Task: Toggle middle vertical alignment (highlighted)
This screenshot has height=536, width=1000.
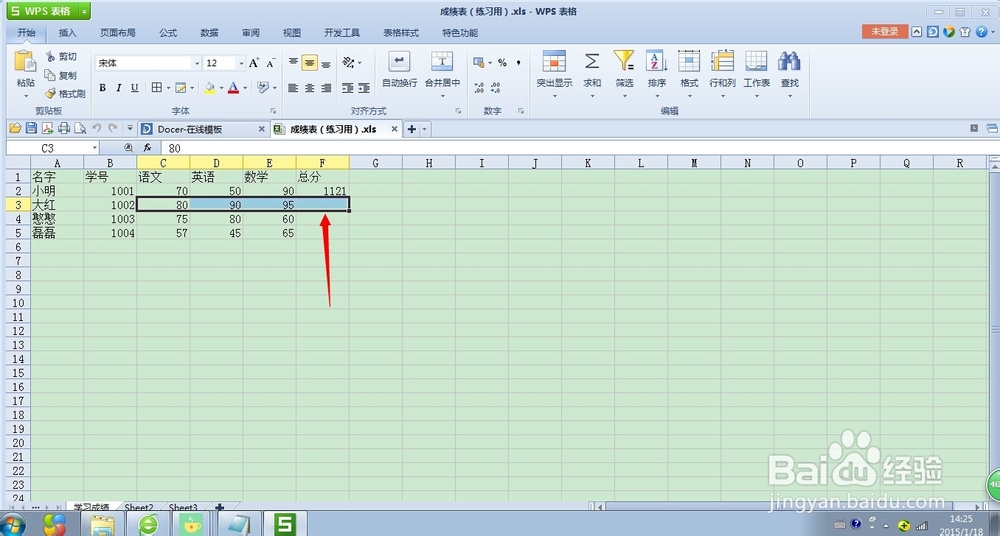Action: (310, 63)
